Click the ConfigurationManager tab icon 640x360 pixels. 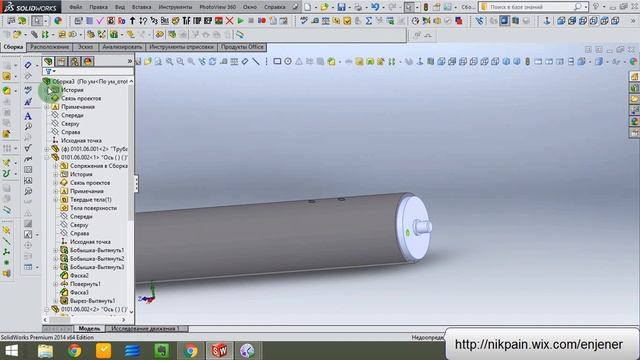click(x=74, y=61)
